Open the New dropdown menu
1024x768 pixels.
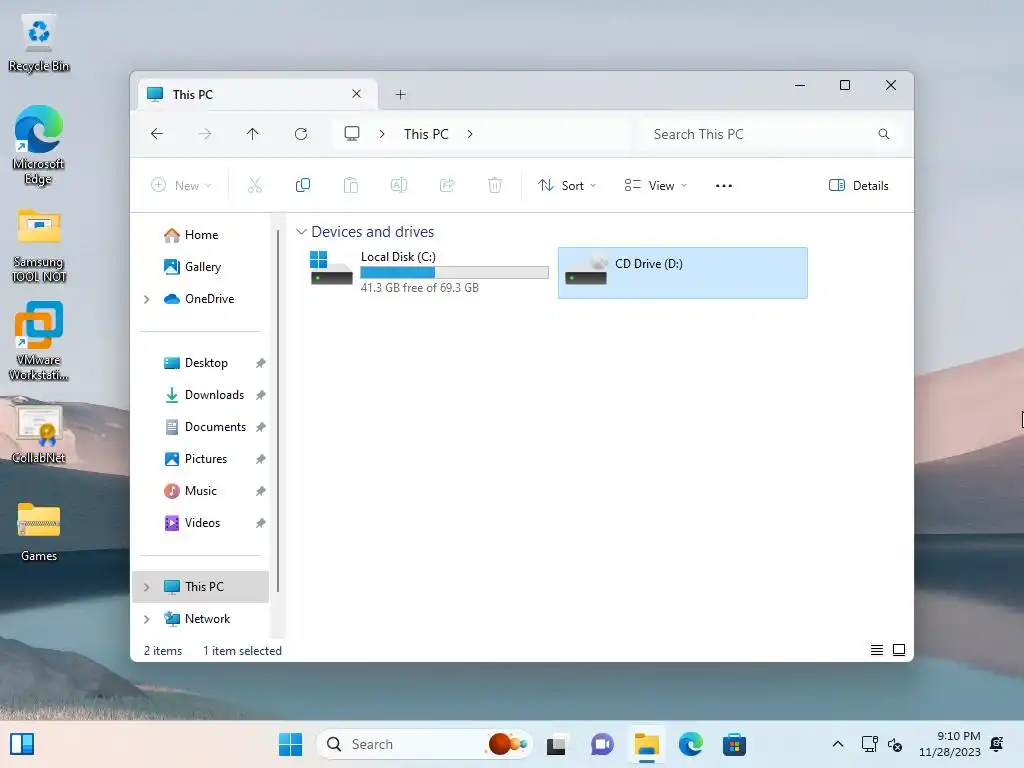181,185
